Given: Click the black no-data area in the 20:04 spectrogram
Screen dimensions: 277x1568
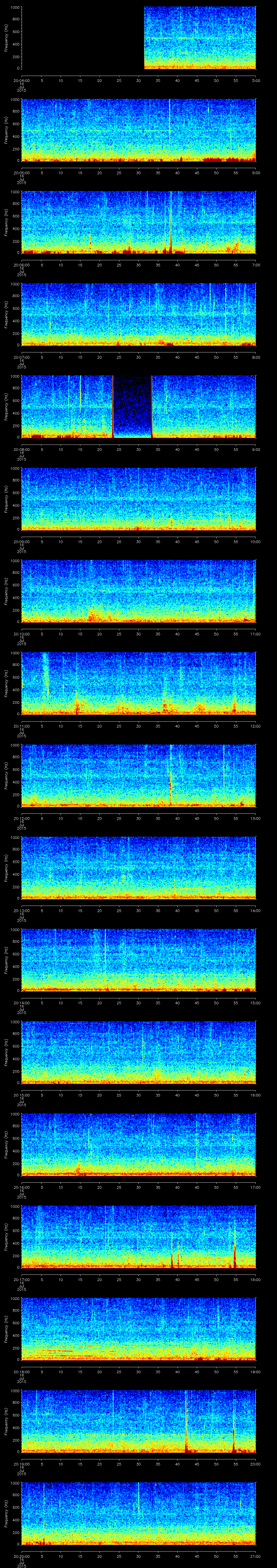Looking at the screenshot, I should [82, 38].
